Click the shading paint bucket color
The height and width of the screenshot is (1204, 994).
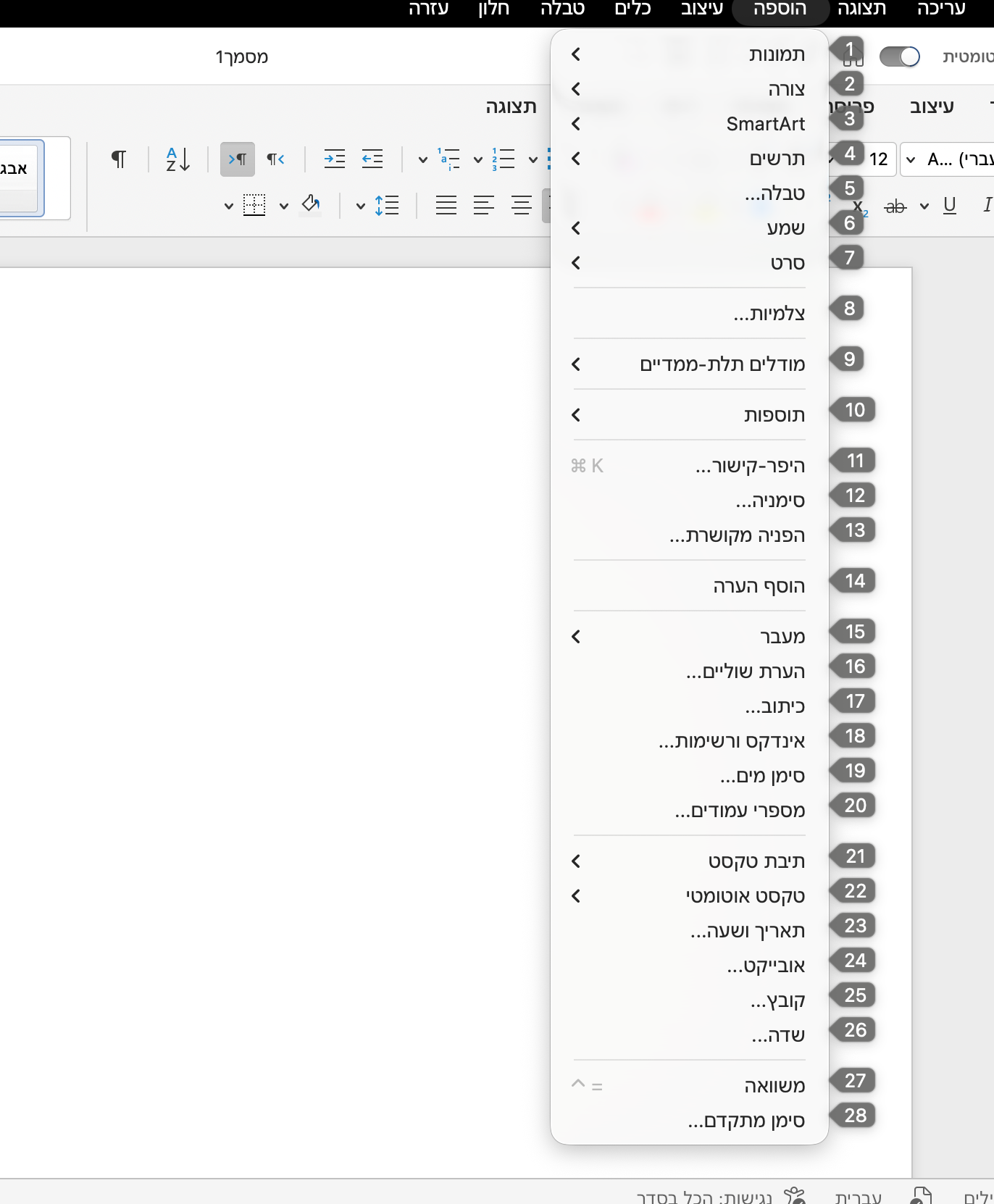[x=311, y=204]
